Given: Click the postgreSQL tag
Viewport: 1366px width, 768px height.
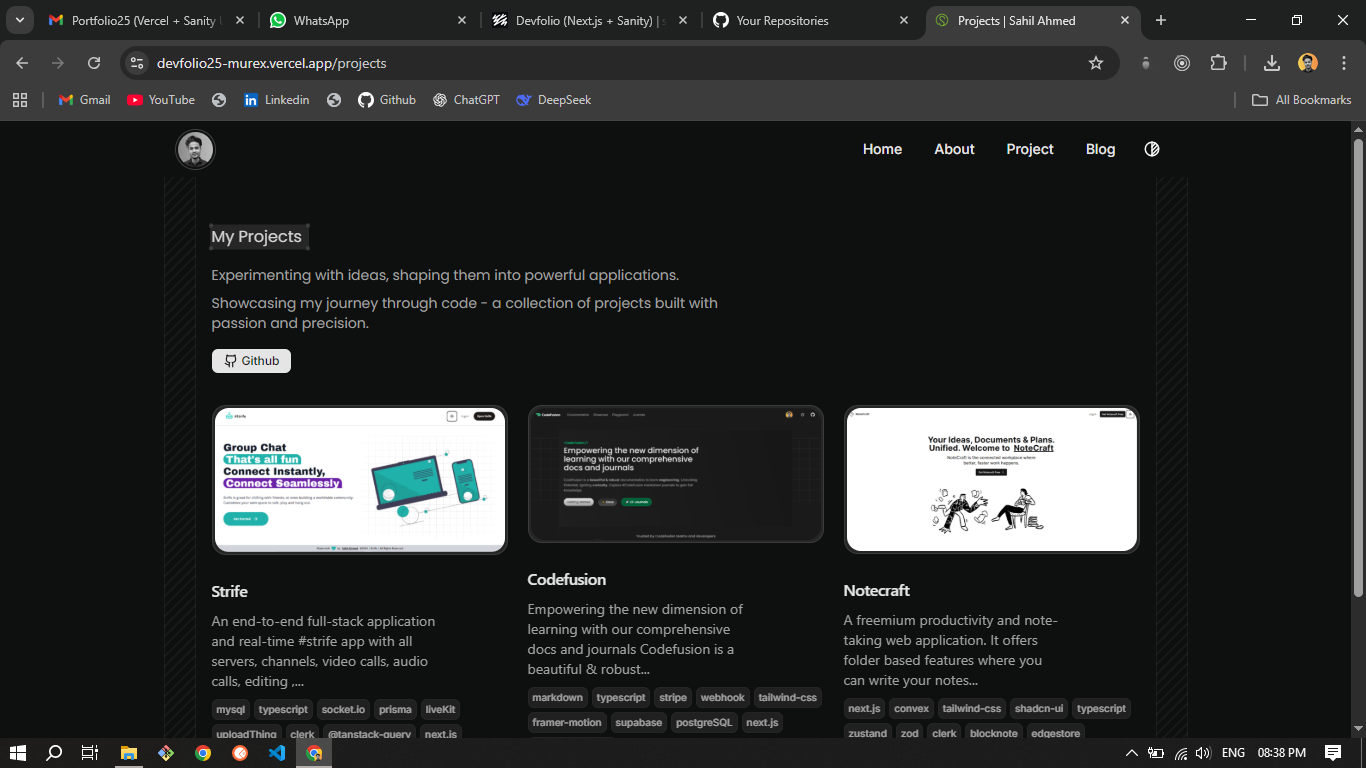Looking at the screenshot, I should 704,722.
